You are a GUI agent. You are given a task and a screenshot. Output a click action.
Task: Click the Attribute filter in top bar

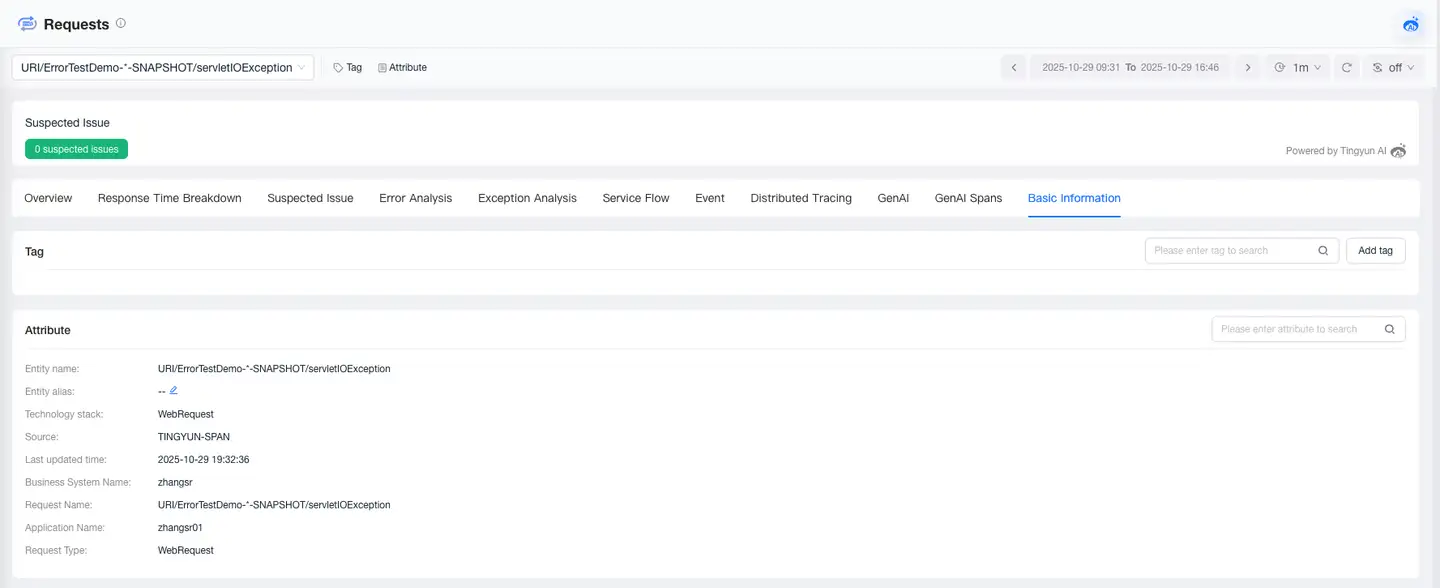click(x=402, y=68)
